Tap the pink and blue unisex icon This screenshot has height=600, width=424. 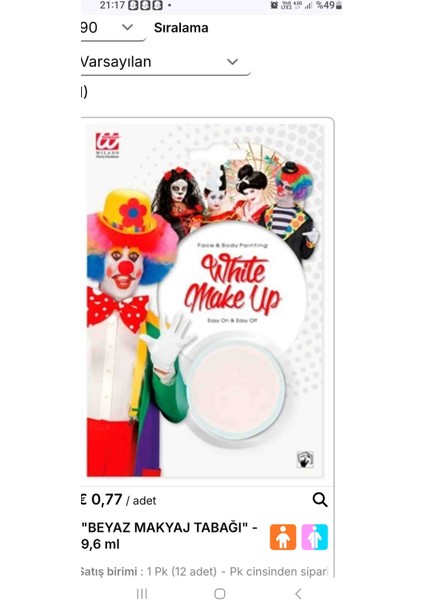point(315,537)
